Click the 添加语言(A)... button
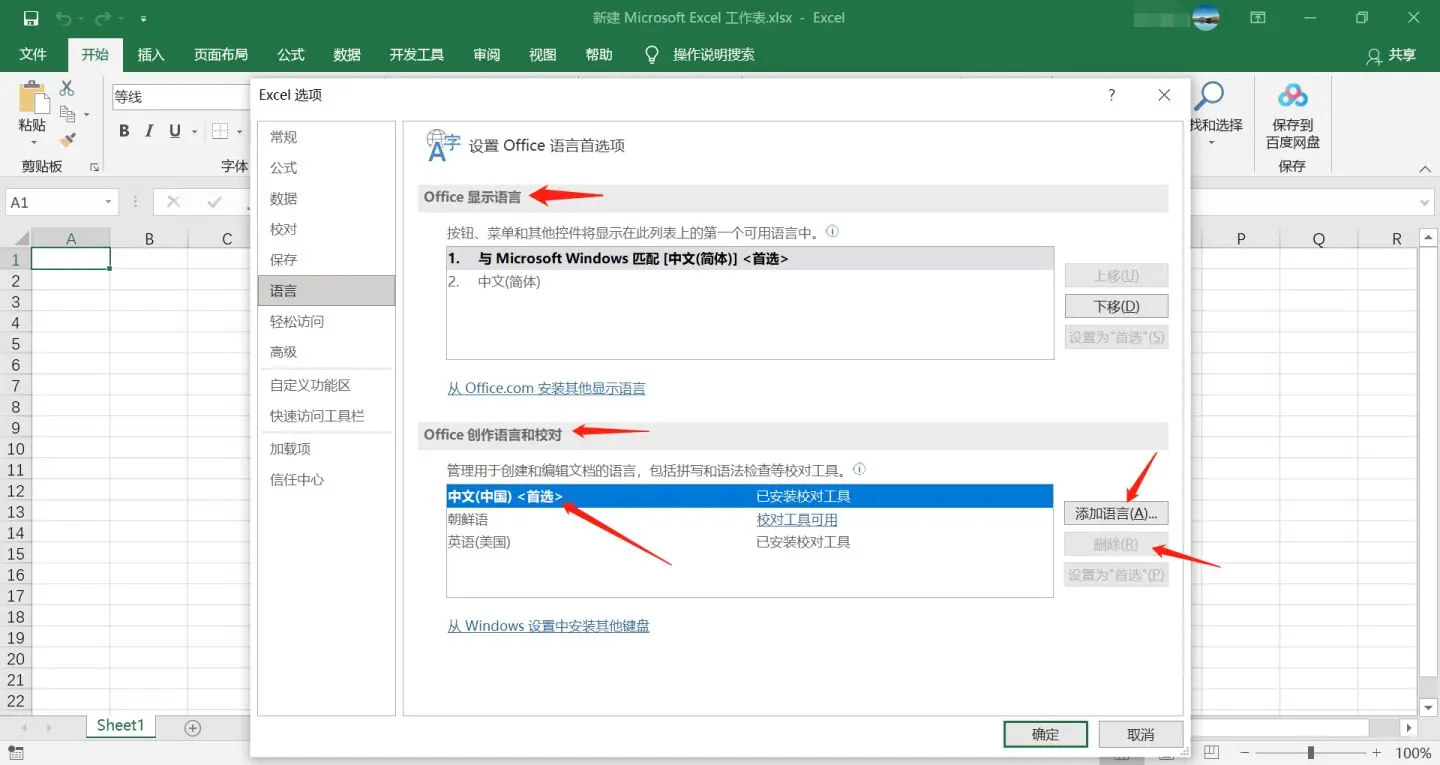This screenshot has width=1440, height=765. tap(1116, 514)
